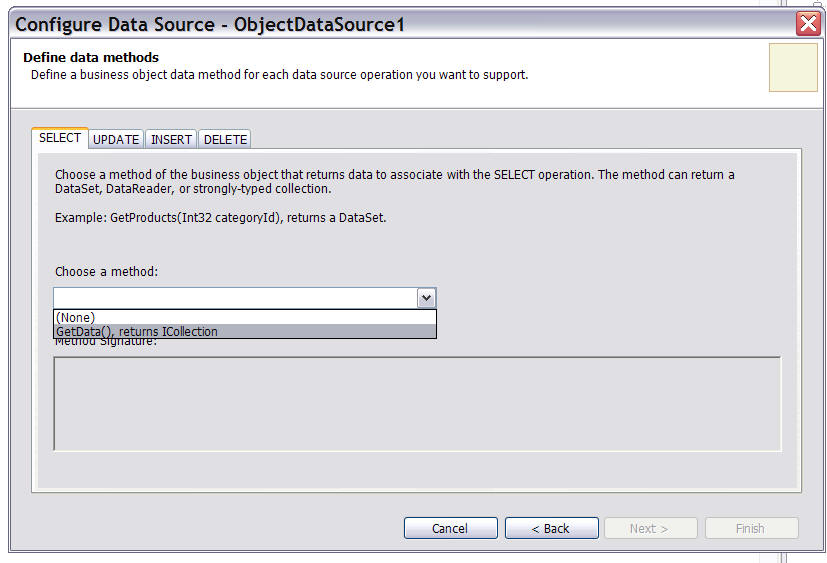Click the GetProducts example text line
The image size is (827, 563).
(x=220, y=218)
